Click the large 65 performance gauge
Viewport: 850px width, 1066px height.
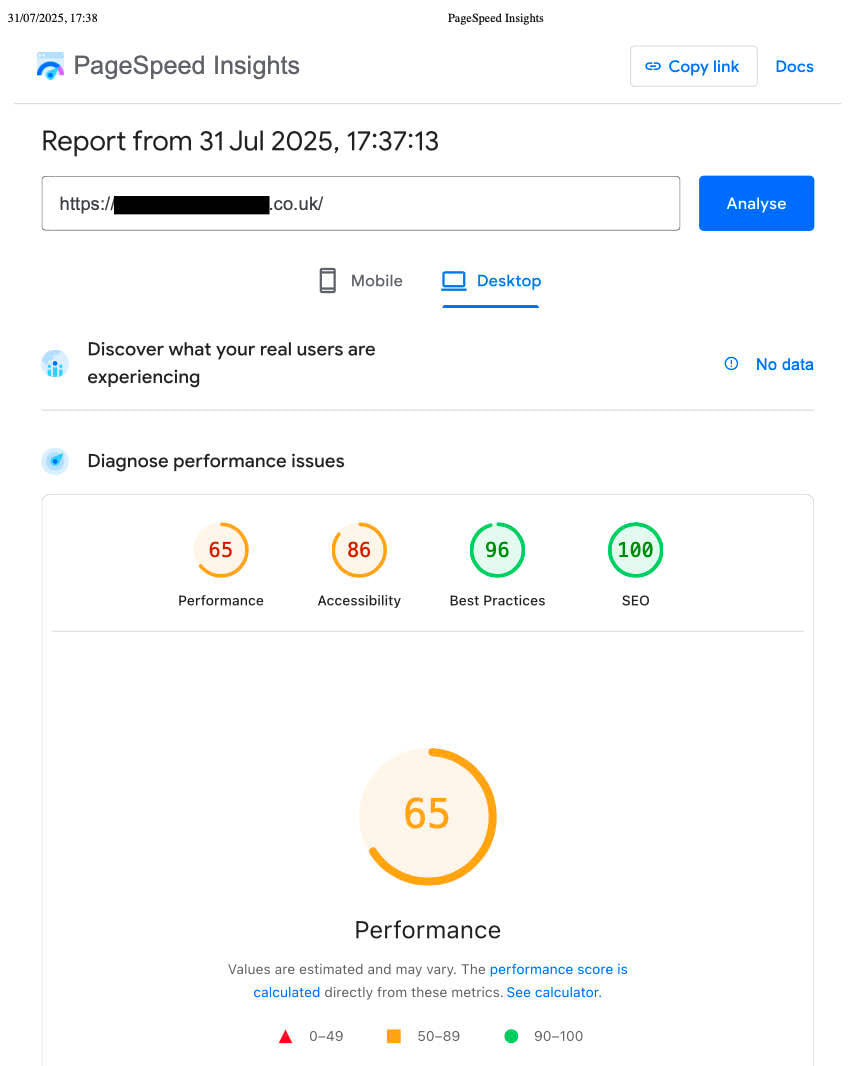click(x=428, y=816)
